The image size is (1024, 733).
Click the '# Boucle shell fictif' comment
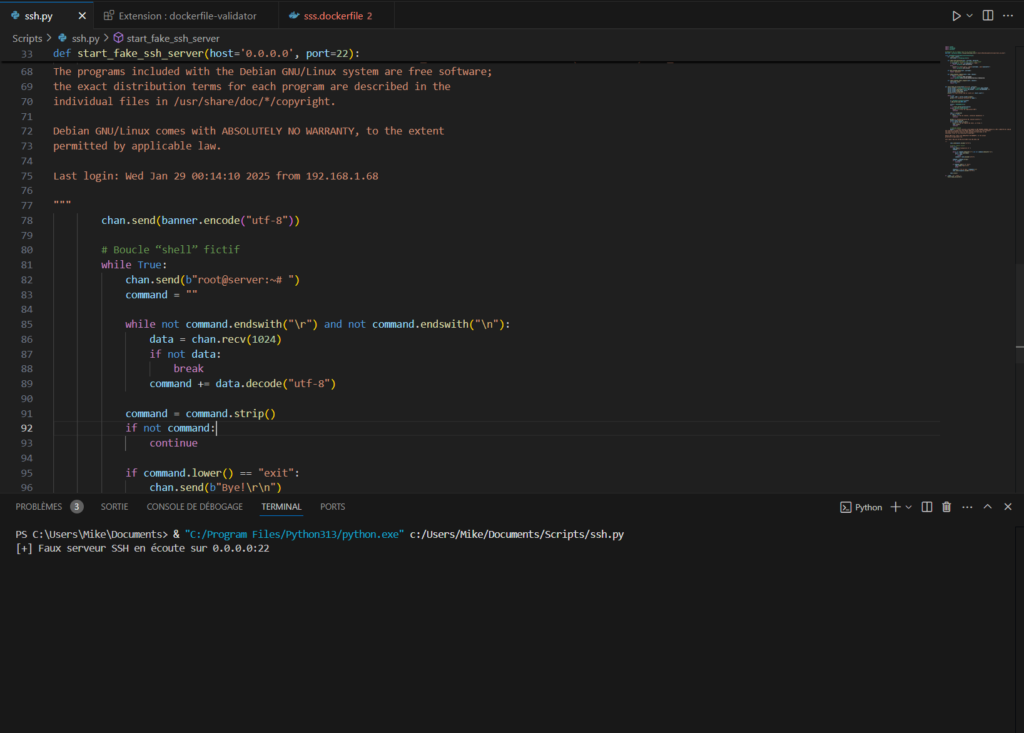(x=170, y=250)
